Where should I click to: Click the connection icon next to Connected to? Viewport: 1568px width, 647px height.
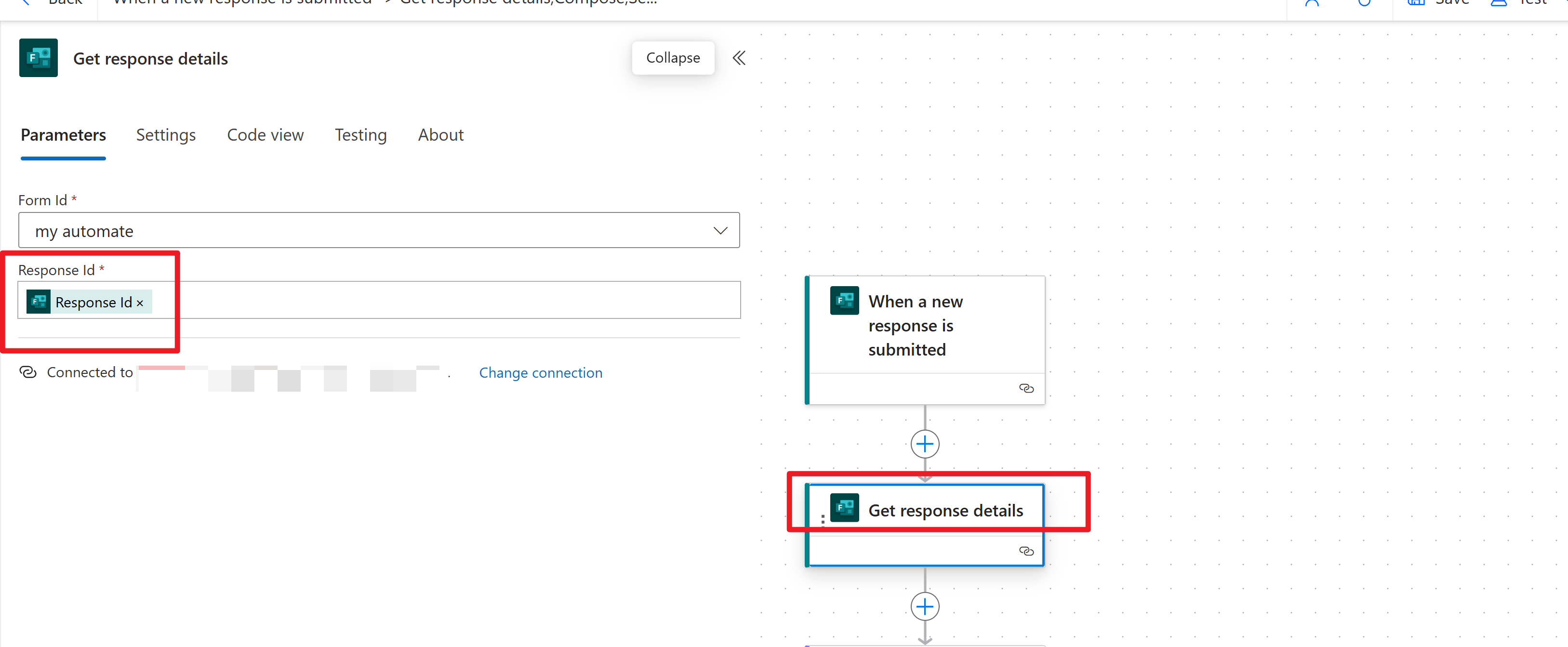click(28, 372)
